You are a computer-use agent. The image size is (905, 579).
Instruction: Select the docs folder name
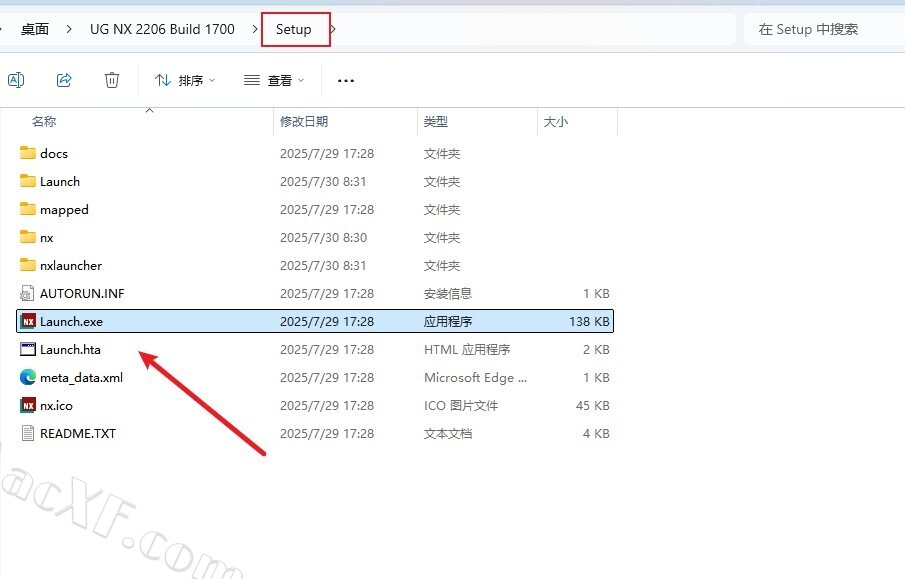click(54, 154)
